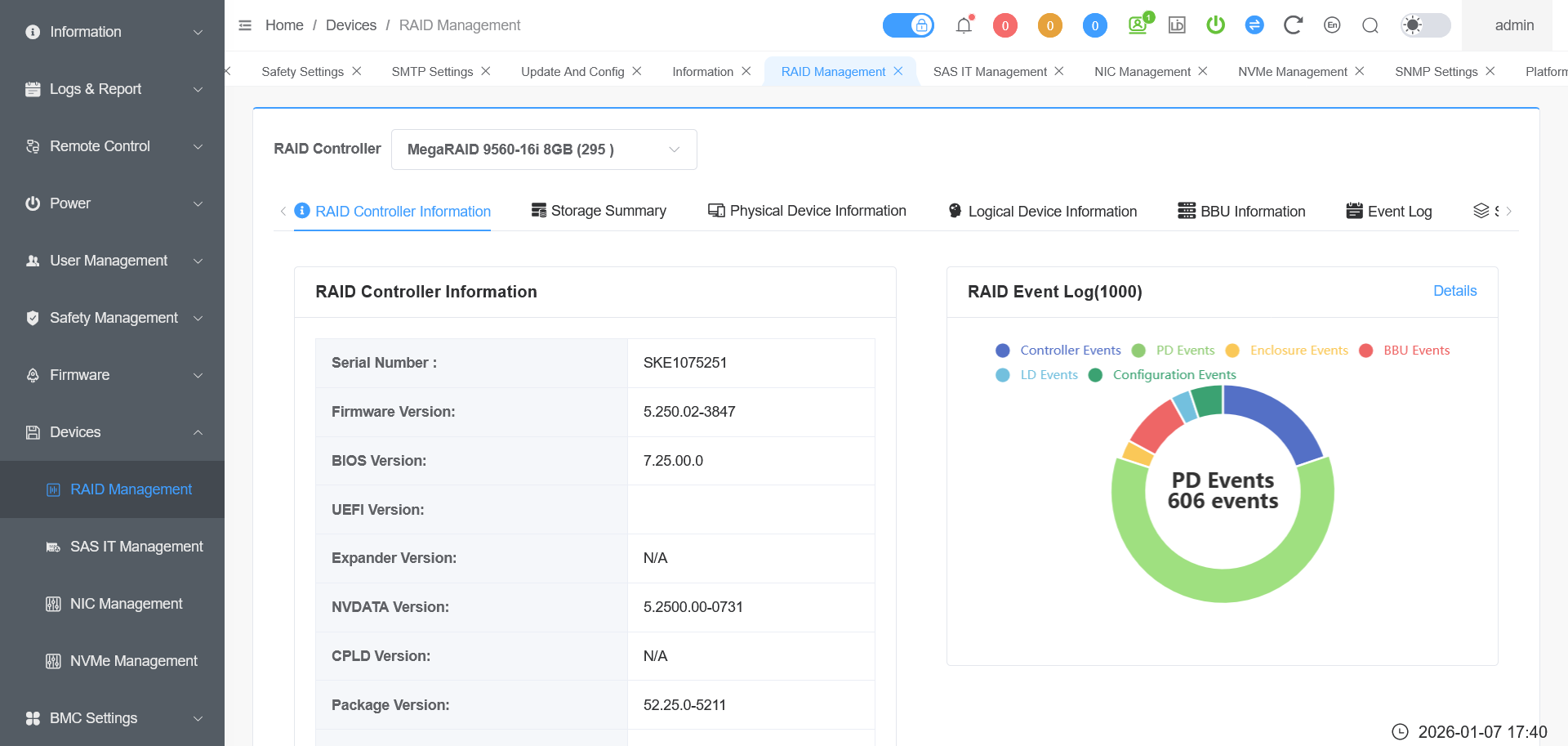1568x746 pixels.
Task: Expand the Firmware sidebar menu
Action: [113, 375]
